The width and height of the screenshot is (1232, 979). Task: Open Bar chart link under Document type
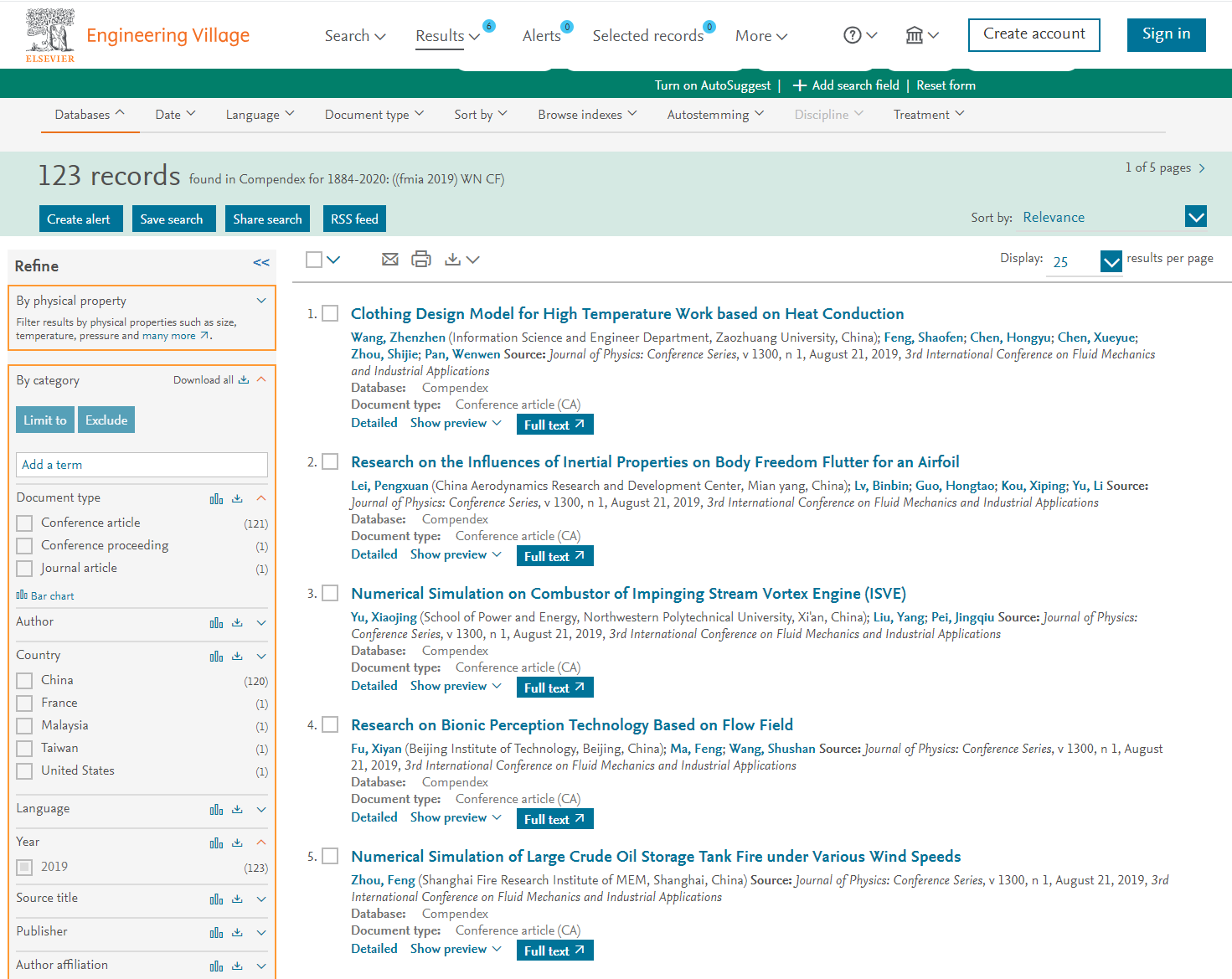coord(45,595)
